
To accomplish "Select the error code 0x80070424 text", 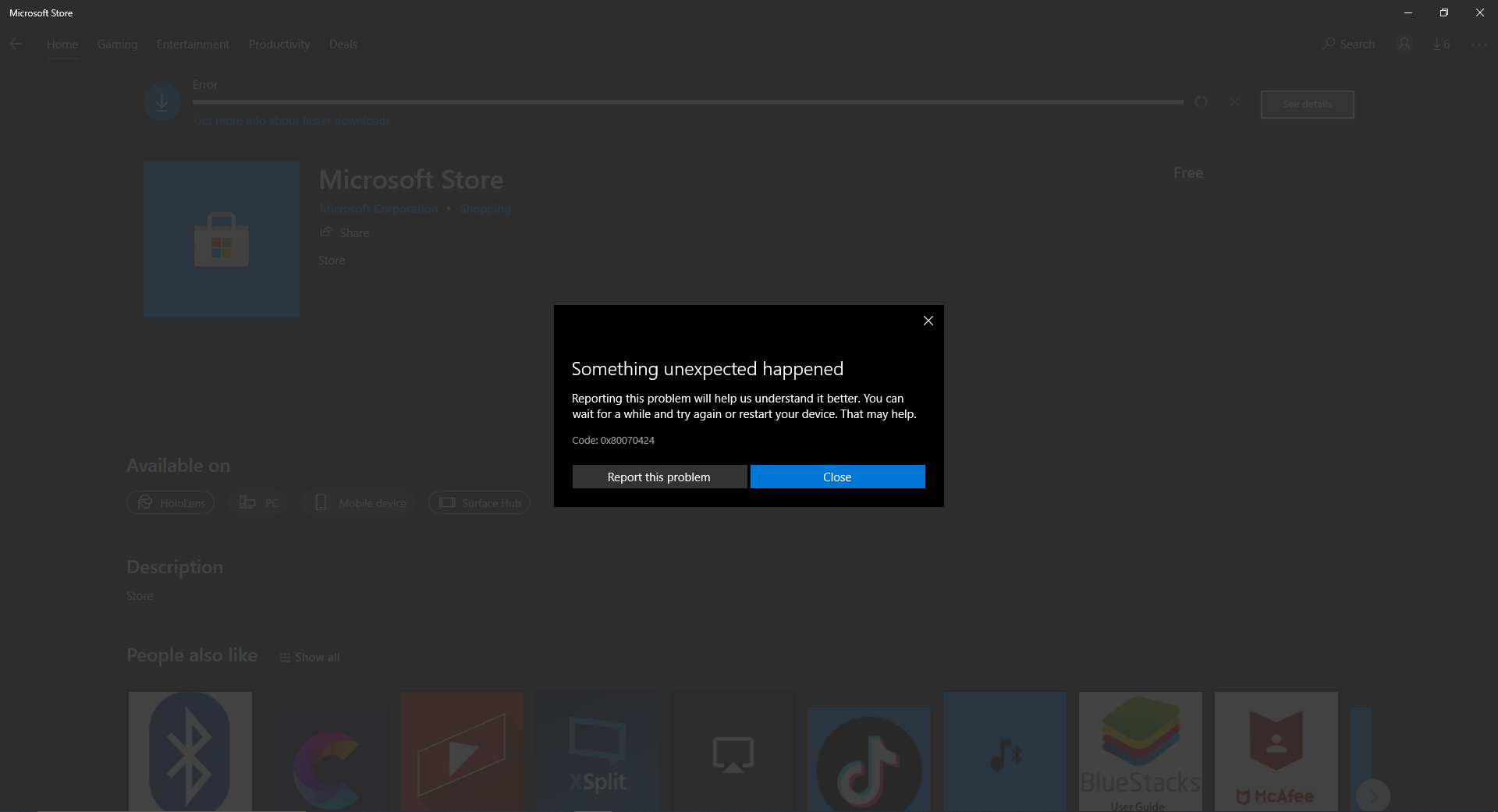I will coord(627,440).
